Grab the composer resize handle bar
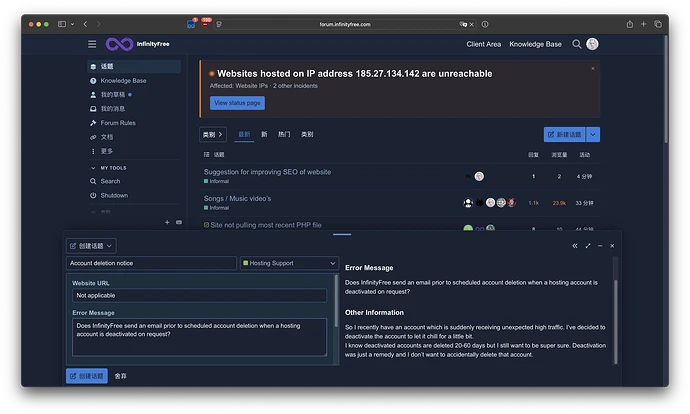 [342, 234]
